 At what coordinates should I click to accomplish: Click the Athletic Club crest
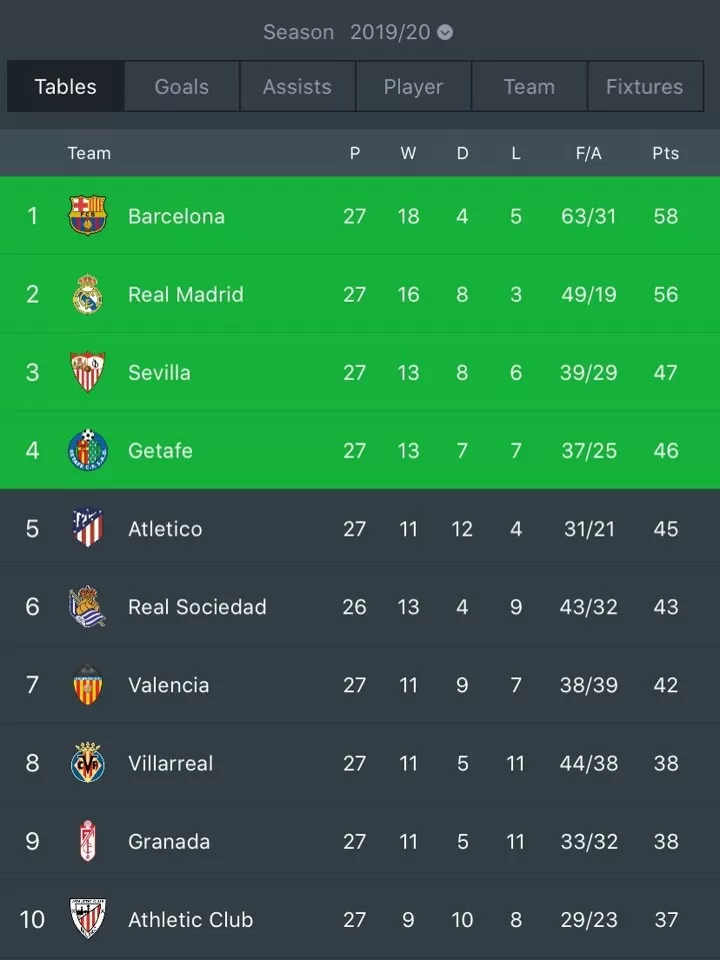point(88,918)
